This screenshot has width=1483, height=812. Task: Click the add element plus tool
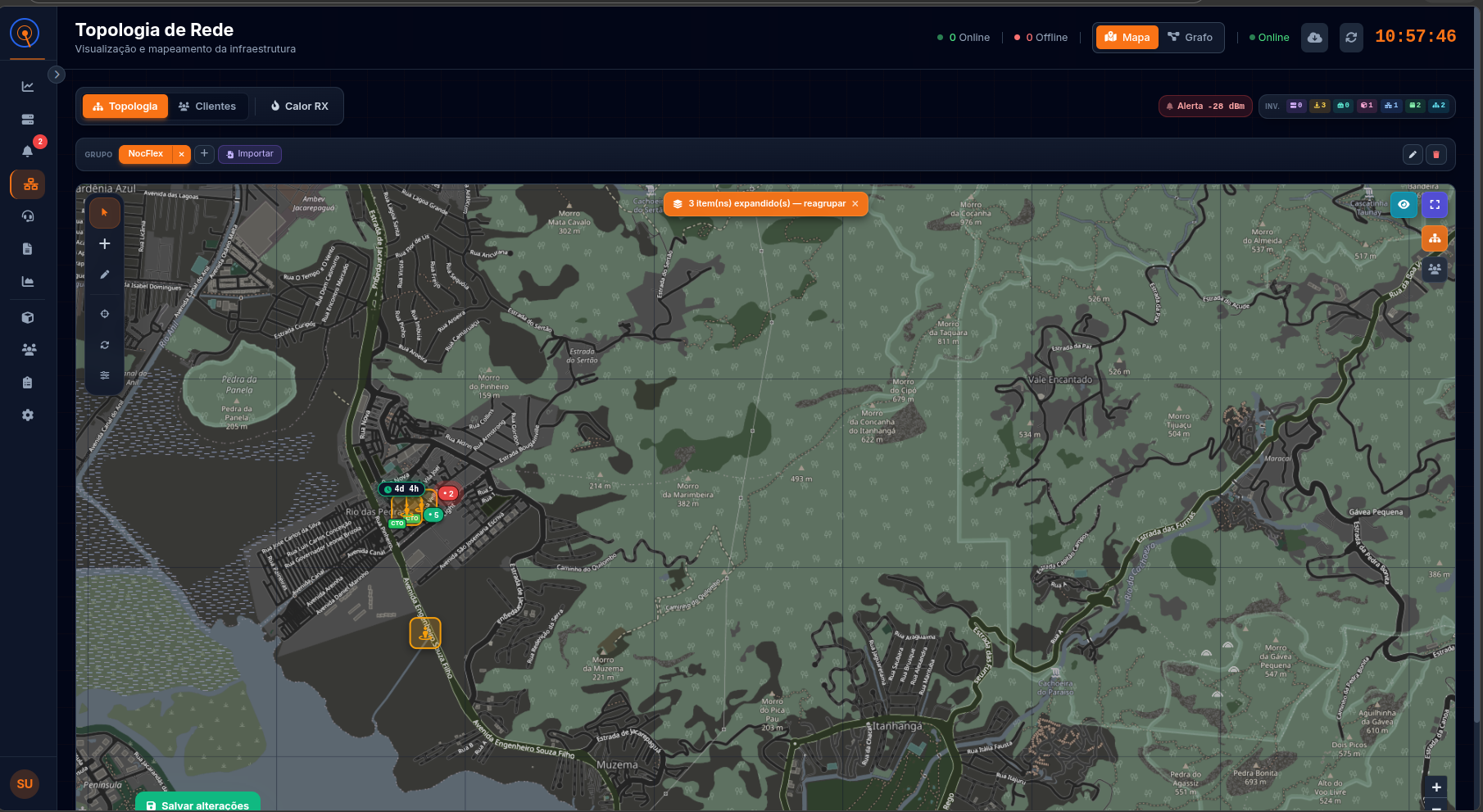pos(104,243)
